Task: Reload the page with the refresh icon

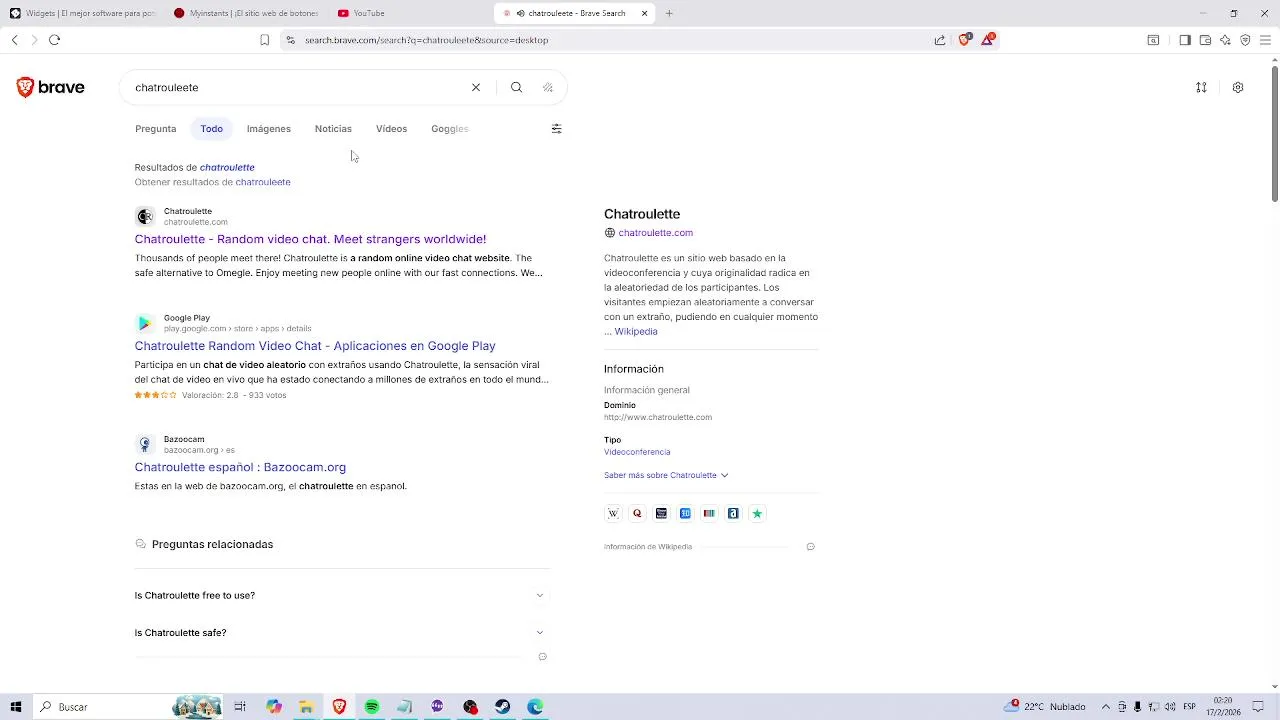Action: point(54,40)
